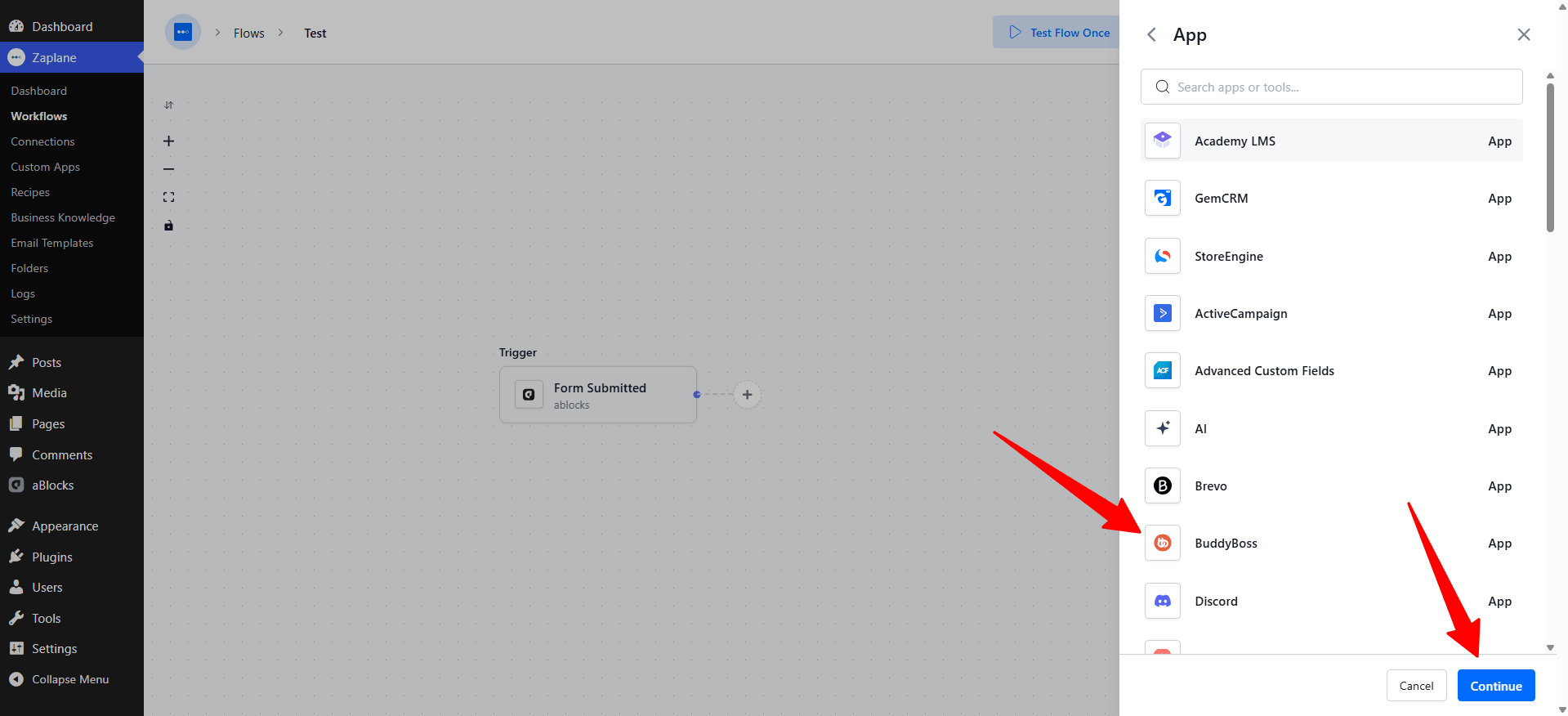Screen dimensions: 1568x716
Task: Select the aBlocks trigger icon in Form Submitted node
Action: pos(529,395)
